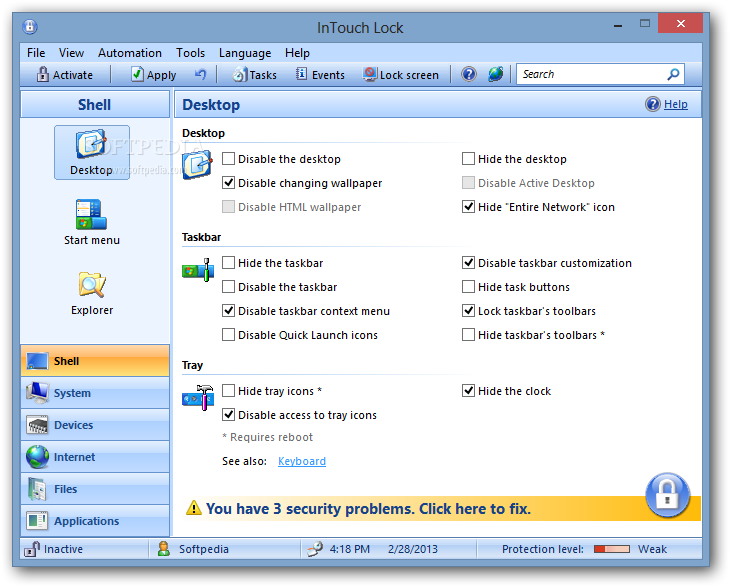Open the Automation menu

130,53
